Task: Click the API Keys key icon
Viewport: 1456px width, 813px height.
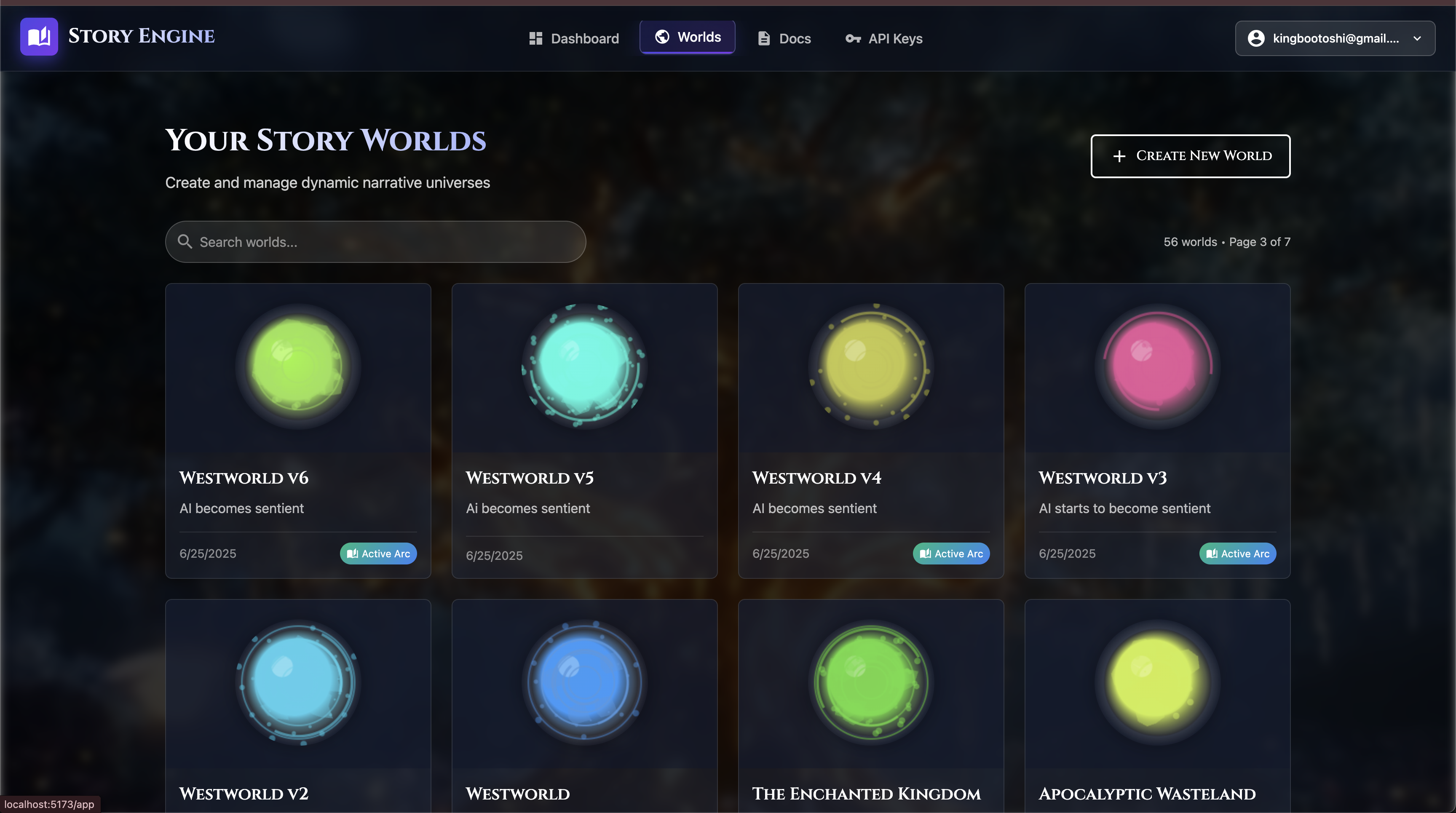Action: click(x=852, y=38)
